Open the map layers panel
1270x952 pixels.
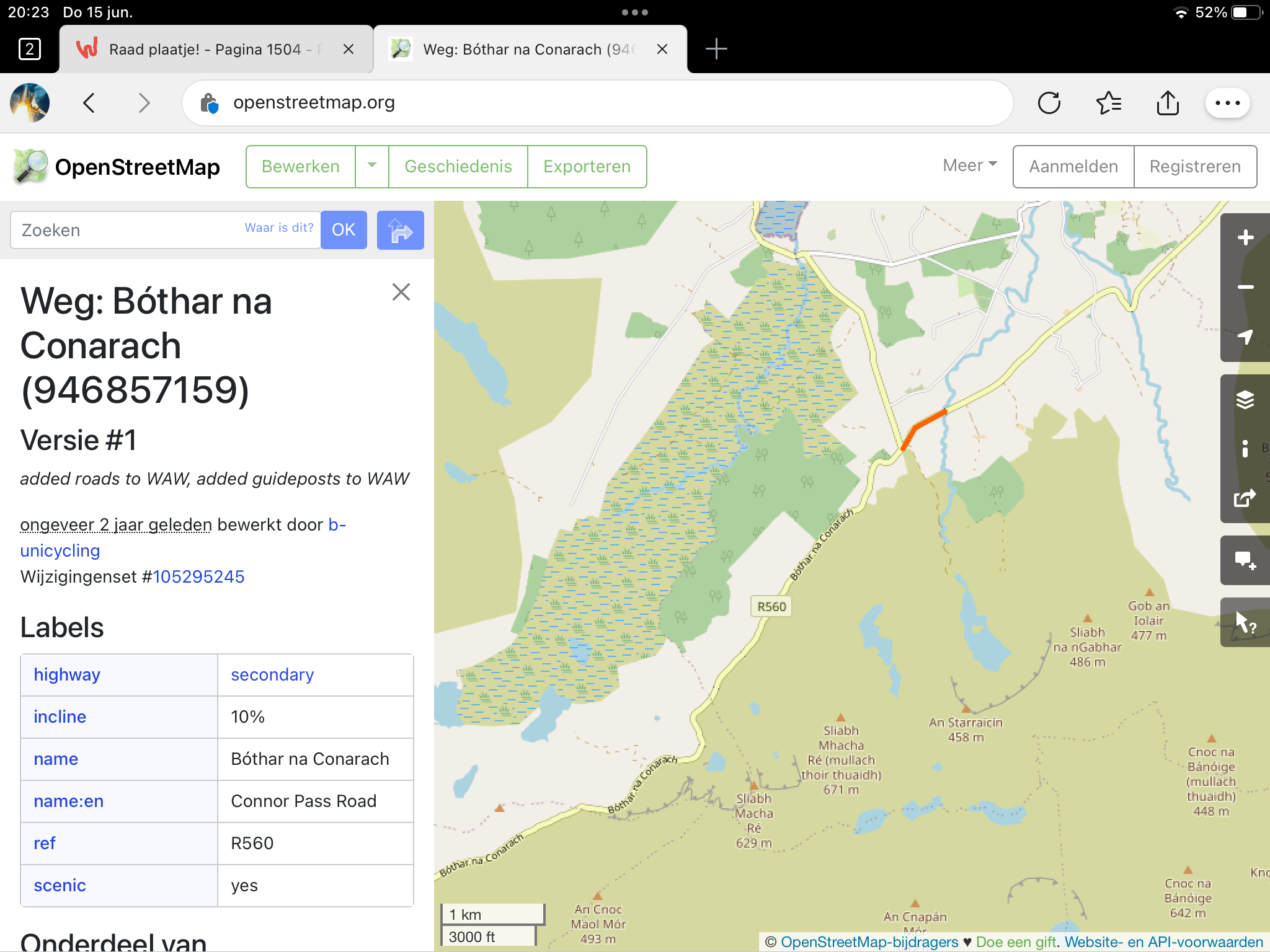[x=1245, y=400]
